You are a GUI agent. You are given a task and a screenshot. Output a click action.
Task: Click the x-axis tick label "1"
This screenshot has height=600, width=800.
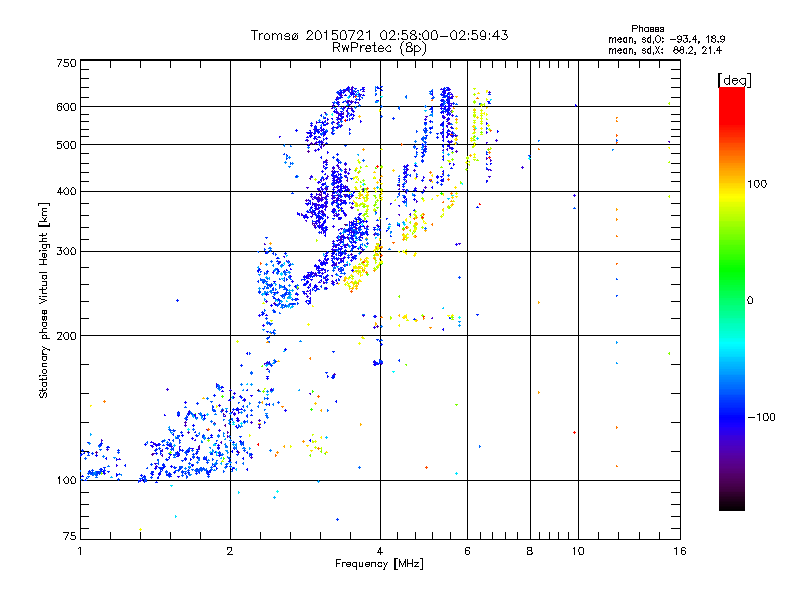coord(80,551)
